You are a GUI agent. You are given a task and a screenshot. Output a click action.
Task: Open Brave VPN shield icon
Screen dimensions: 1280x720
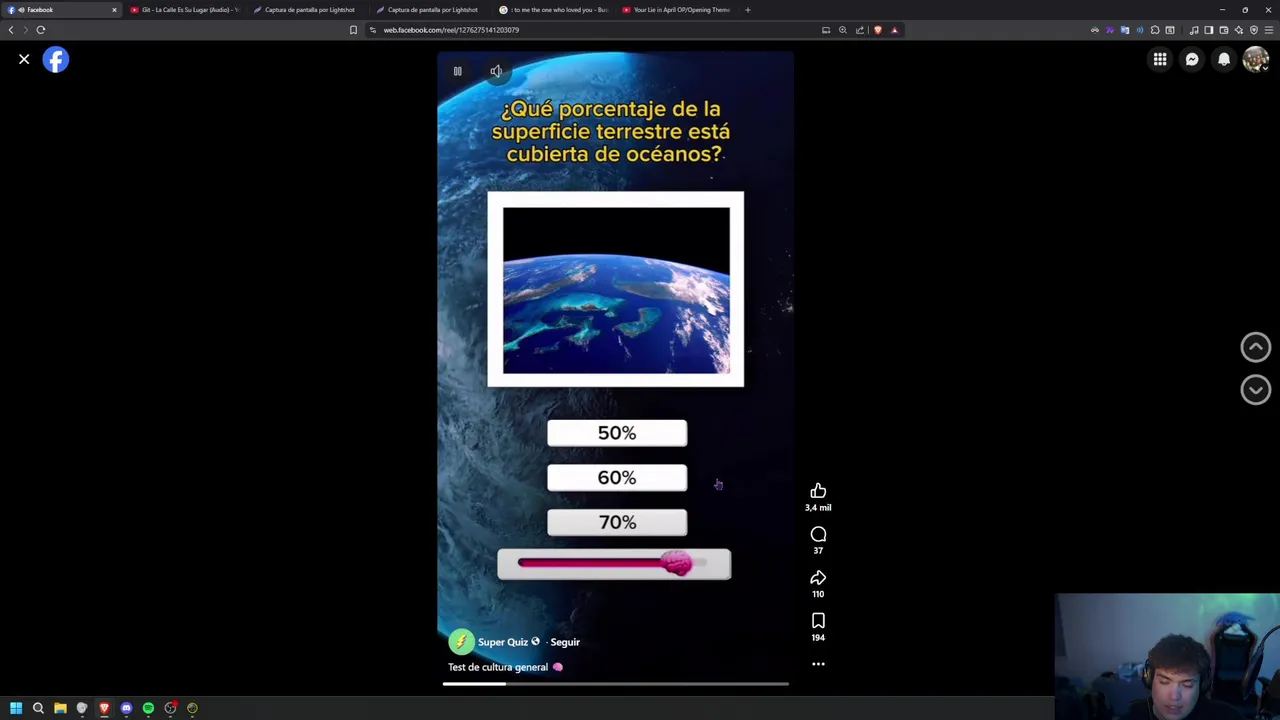pos(1254,30)
